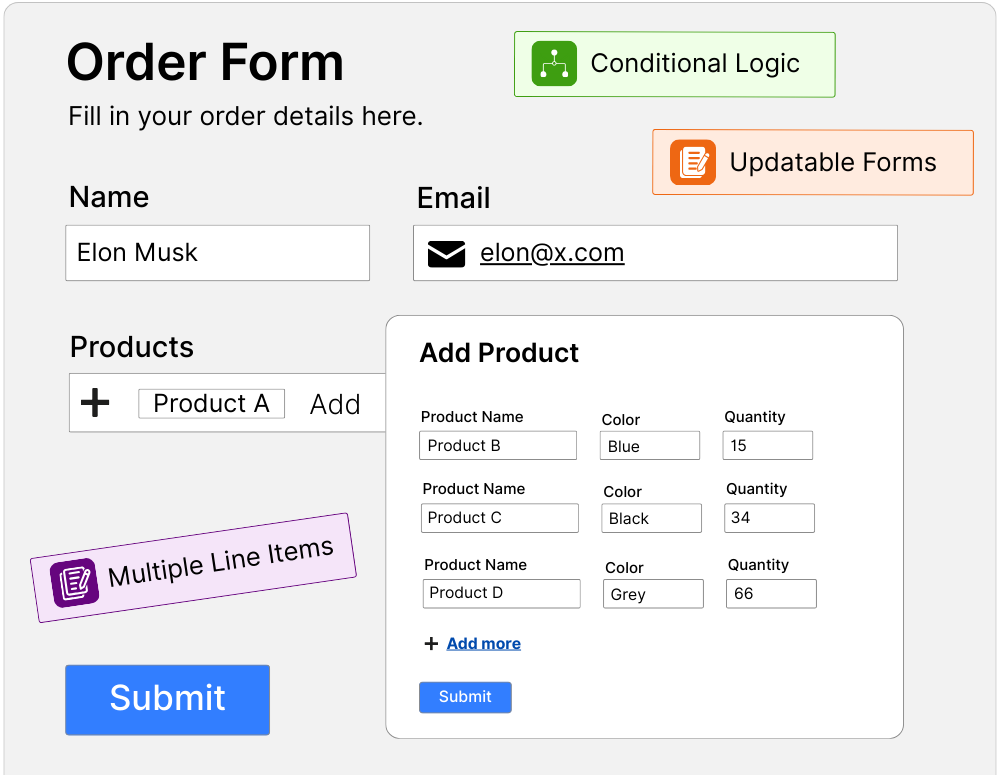
Task: Click the small plus icon before Add more
Action: [x=431, y=644]
